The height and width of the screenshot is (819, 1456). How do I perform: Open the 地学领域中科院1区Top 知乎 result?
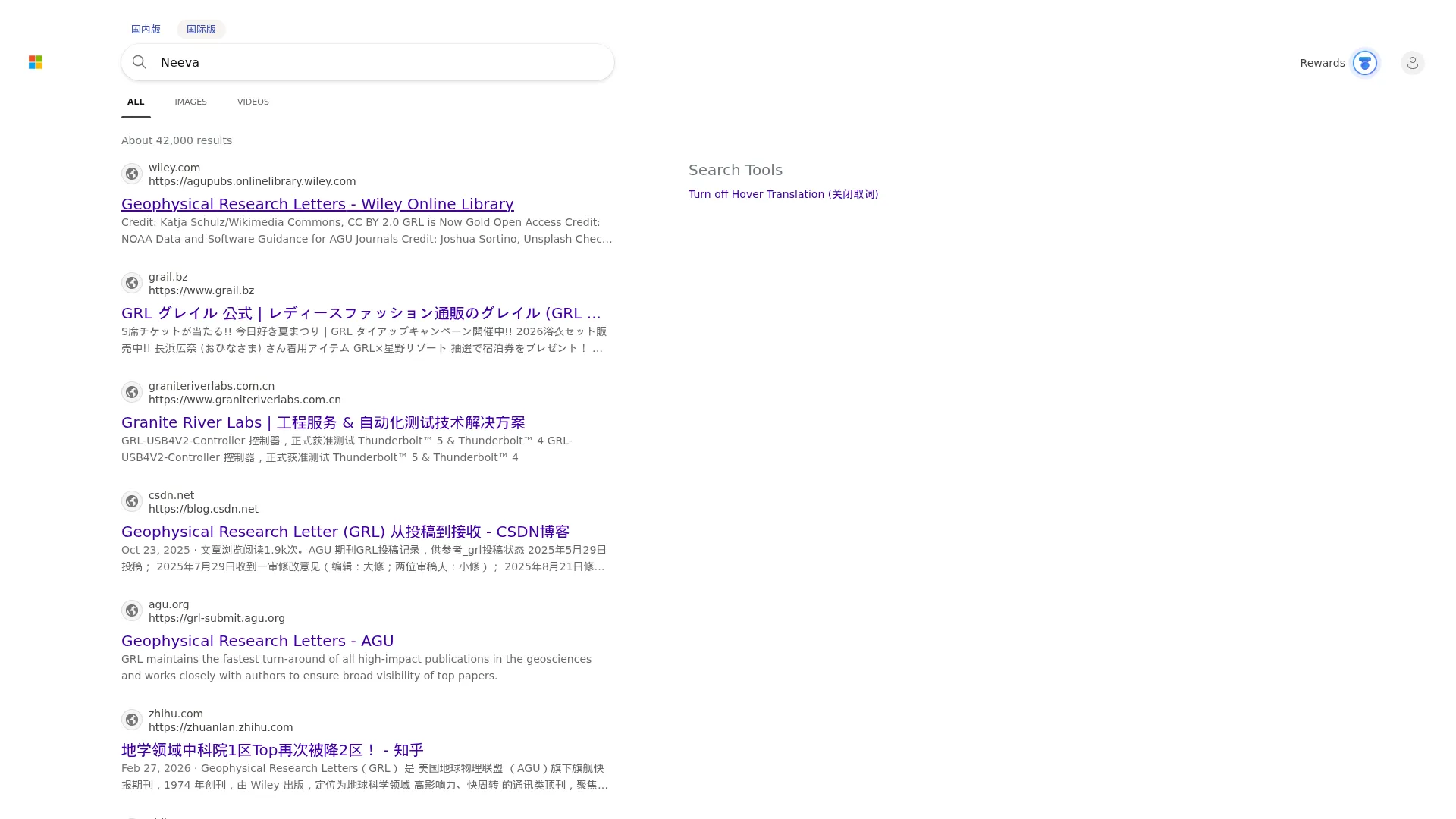click(272, 750)
